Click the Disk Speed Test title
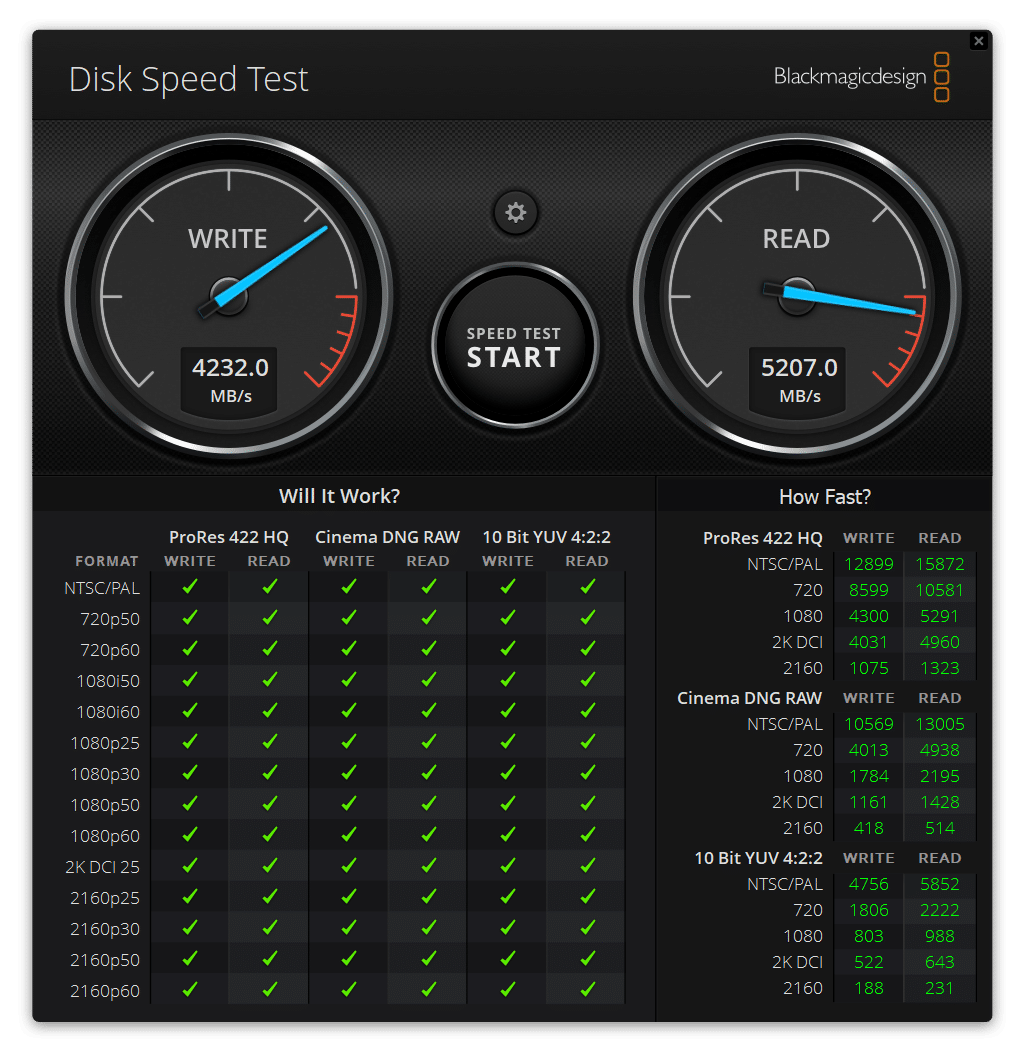1025x1058 pixels. [x=188, y=80]
